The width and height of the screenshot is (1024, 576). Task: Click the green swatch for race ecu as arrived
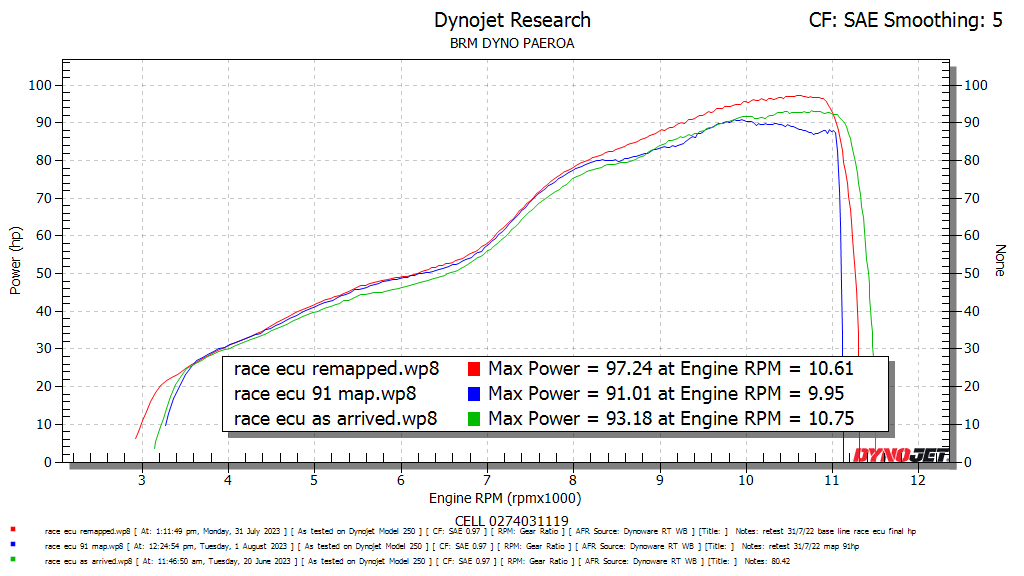[x=474, y=419]
